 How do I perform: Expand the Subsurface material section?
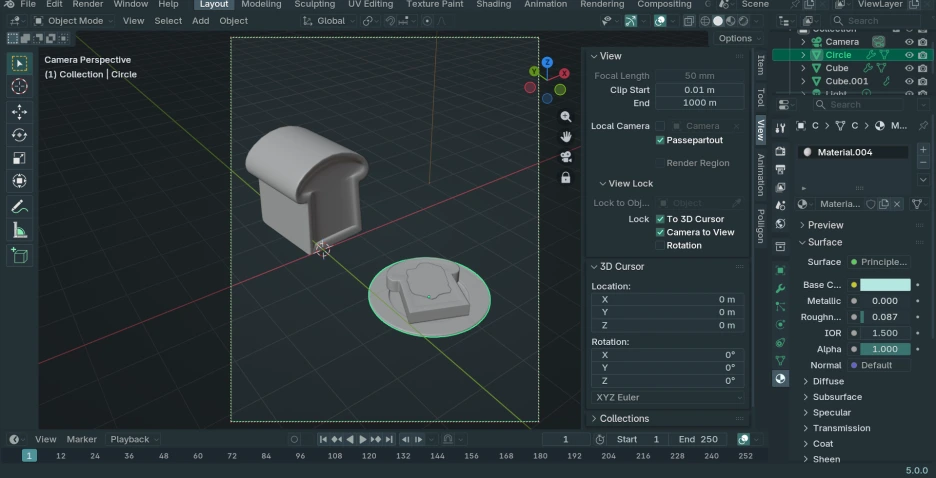tap(836, 397)
